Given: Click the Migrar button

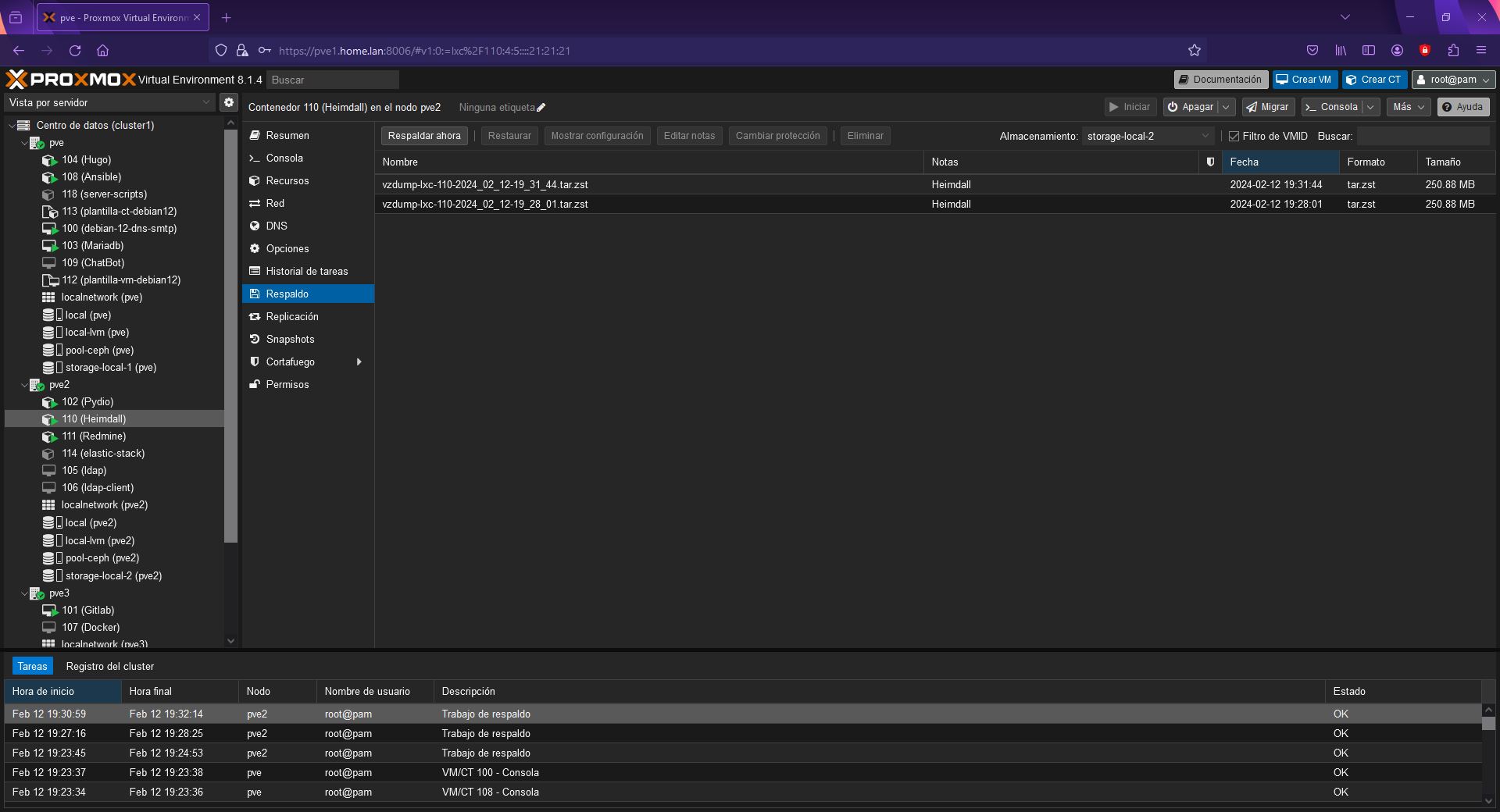Looking at the screenshot, I should pyautogui.click(x=1267, y=107).
